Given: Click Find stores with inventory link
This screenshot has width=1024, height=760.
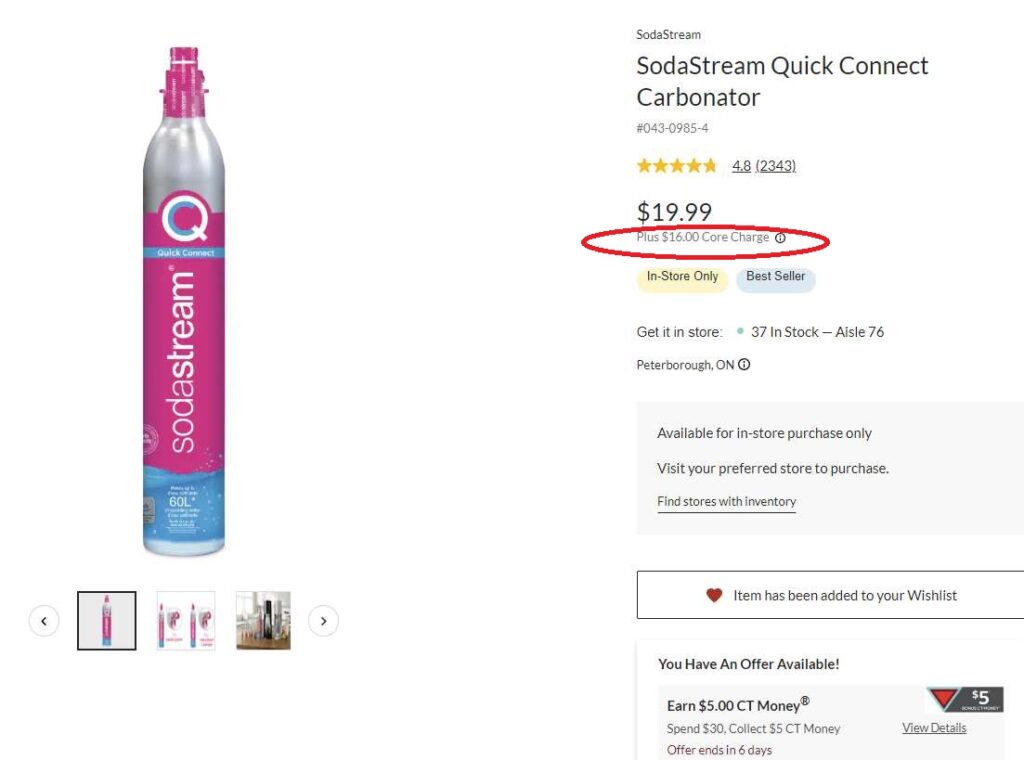Looking at the screenshot, I should 726,502.
